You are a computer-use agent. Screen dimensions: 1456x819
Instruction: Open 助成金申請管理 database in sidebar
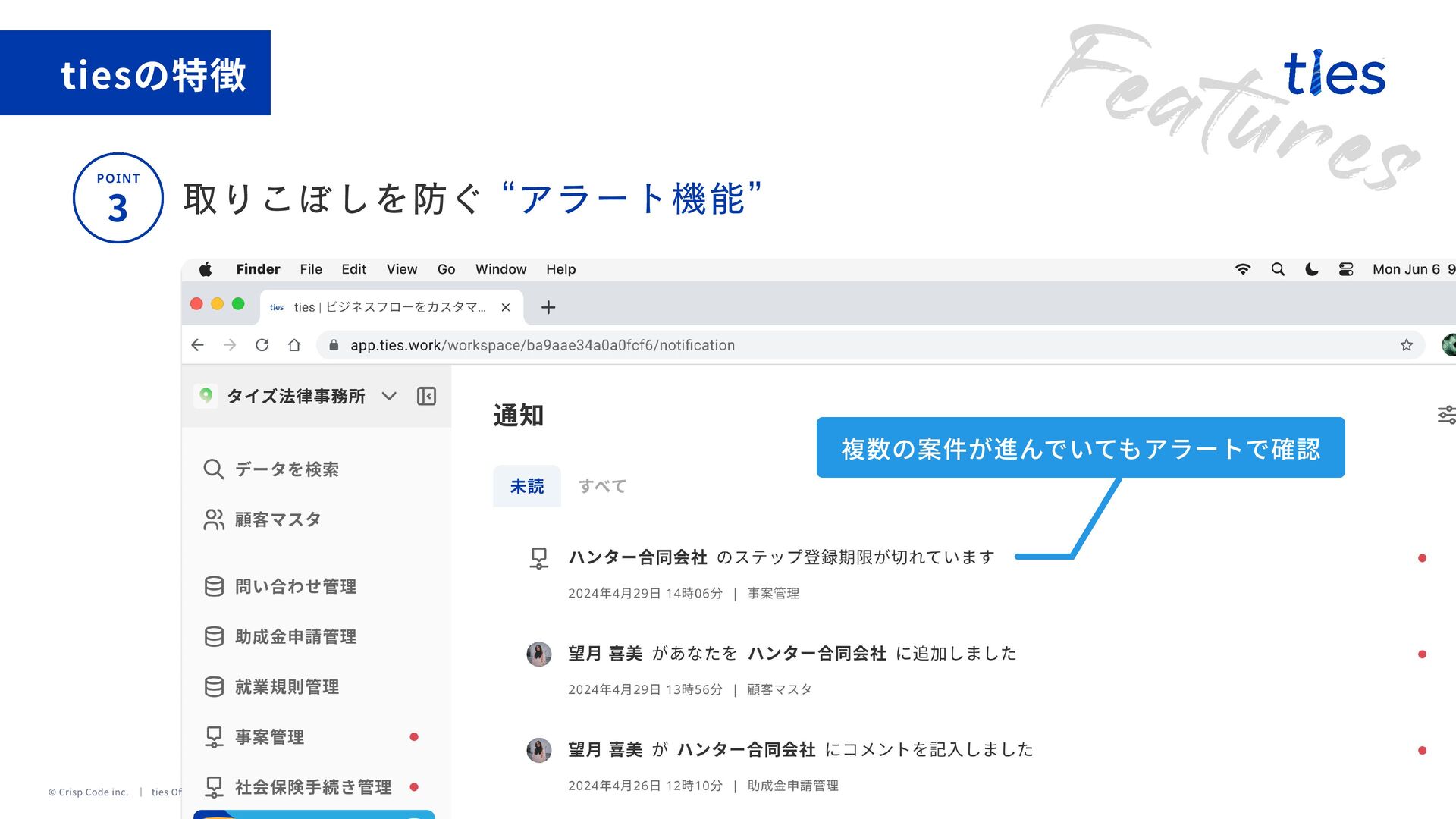[295, 636]
